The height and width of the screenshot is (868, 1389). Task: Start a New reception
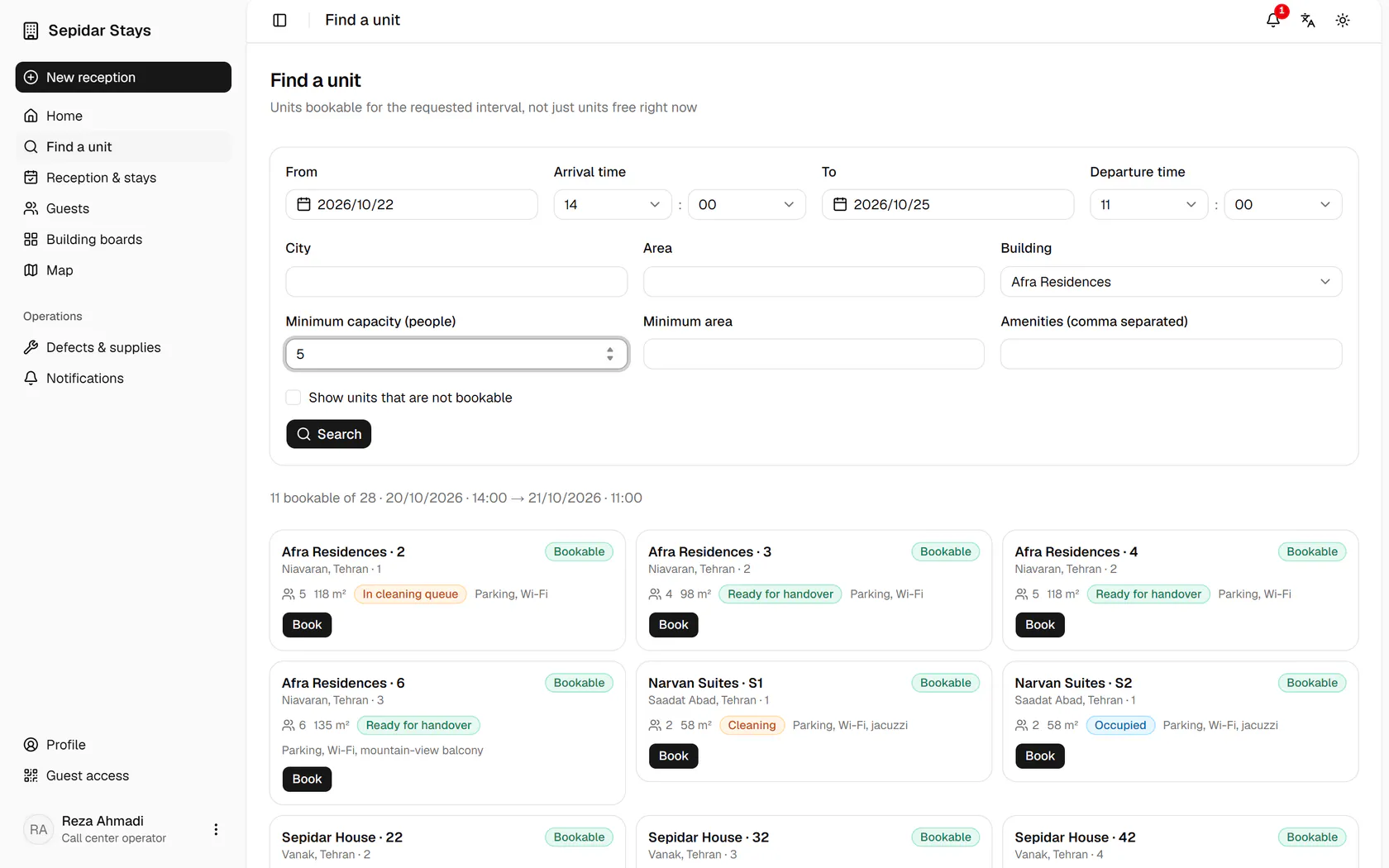123,77
